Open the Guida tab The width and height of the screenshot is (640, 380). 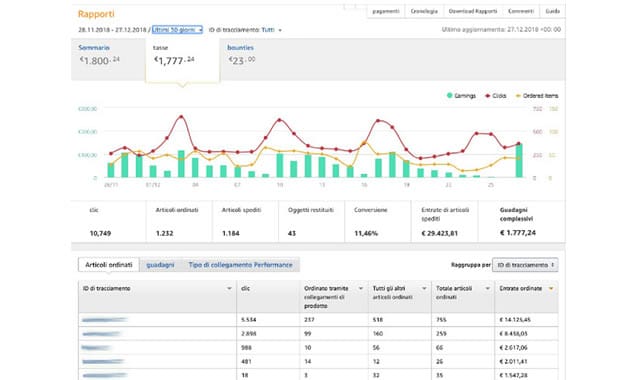[552, 11]
